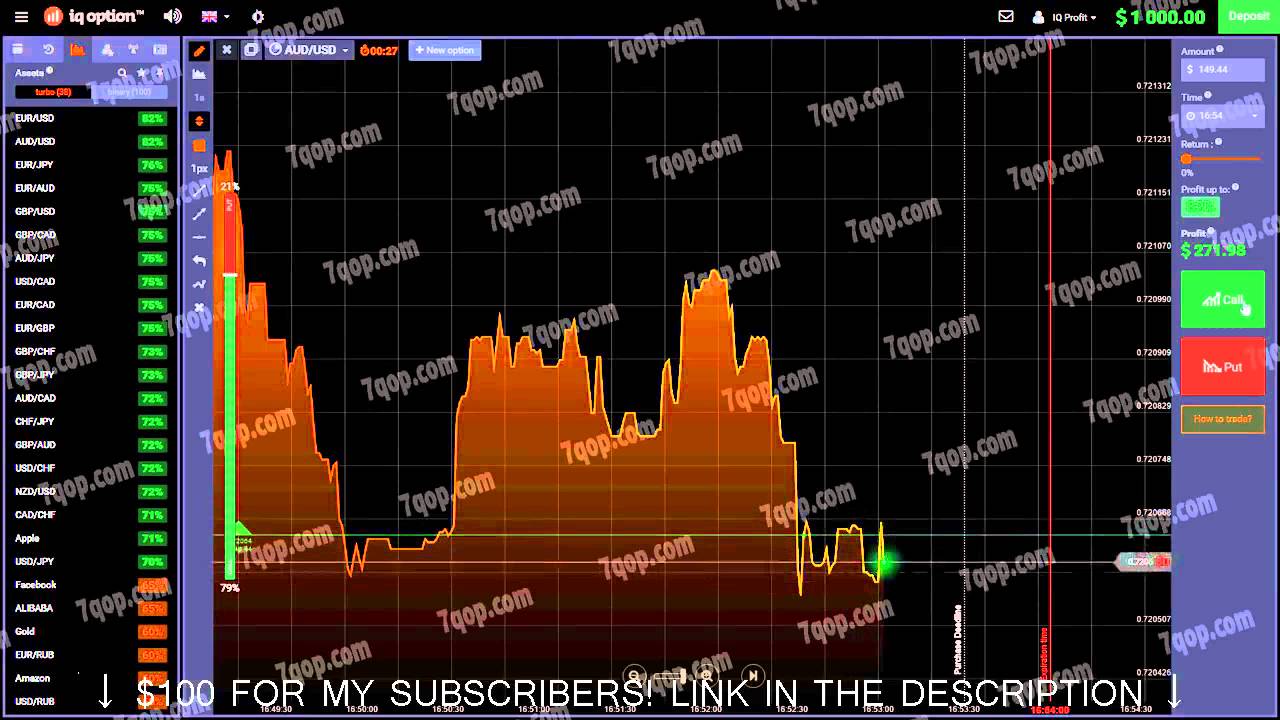
Task: Pick the Gold asset
Action: 90,632
